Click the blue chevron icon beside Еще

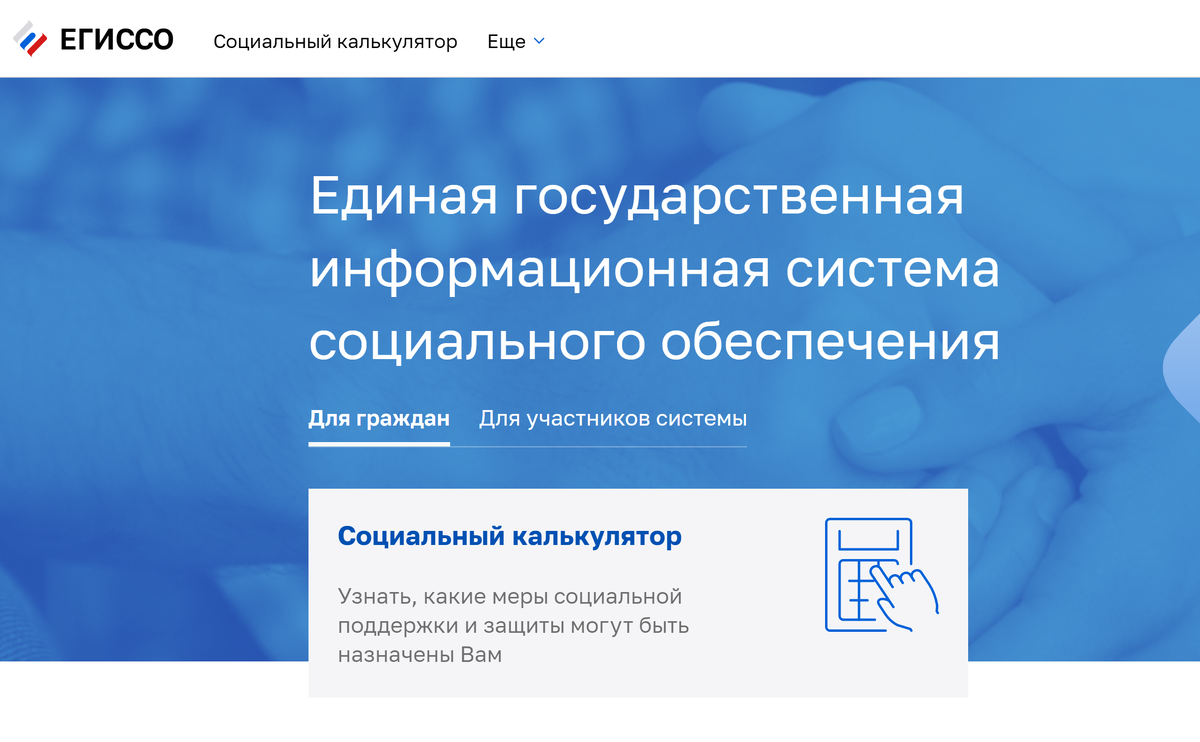540,41
